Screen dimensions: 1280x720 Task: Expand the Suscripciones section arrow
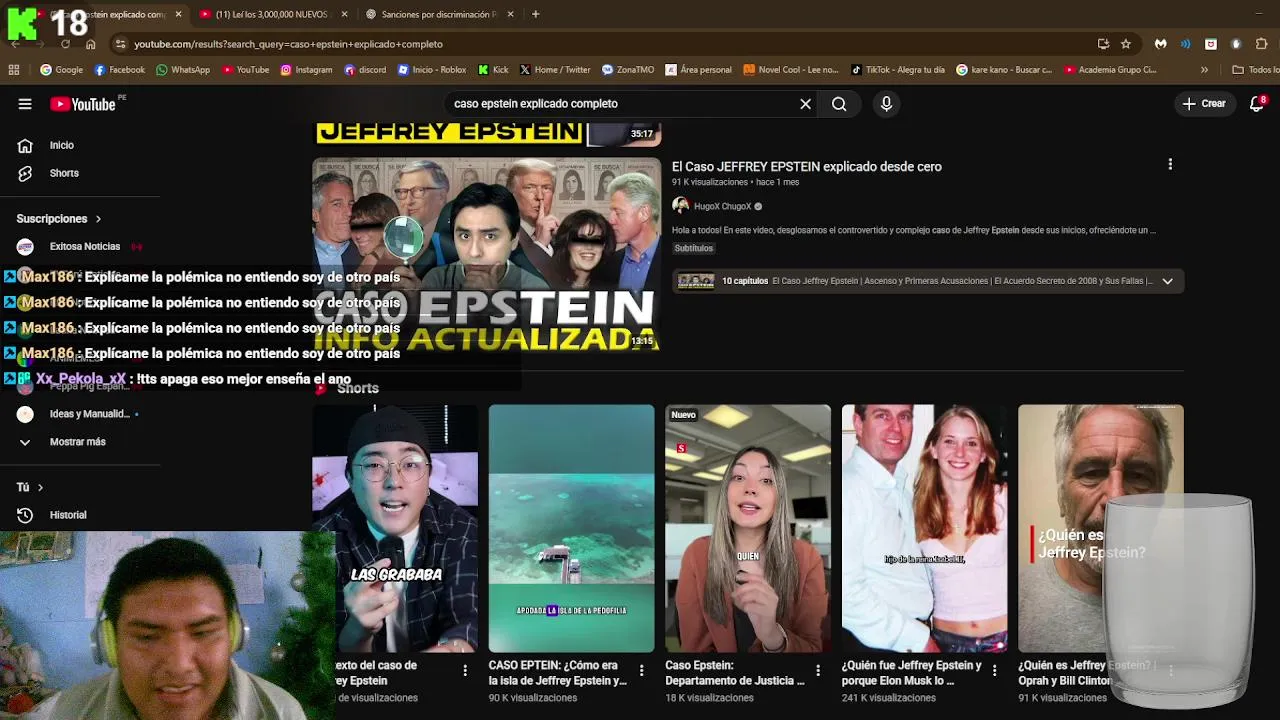coord(98,219)
